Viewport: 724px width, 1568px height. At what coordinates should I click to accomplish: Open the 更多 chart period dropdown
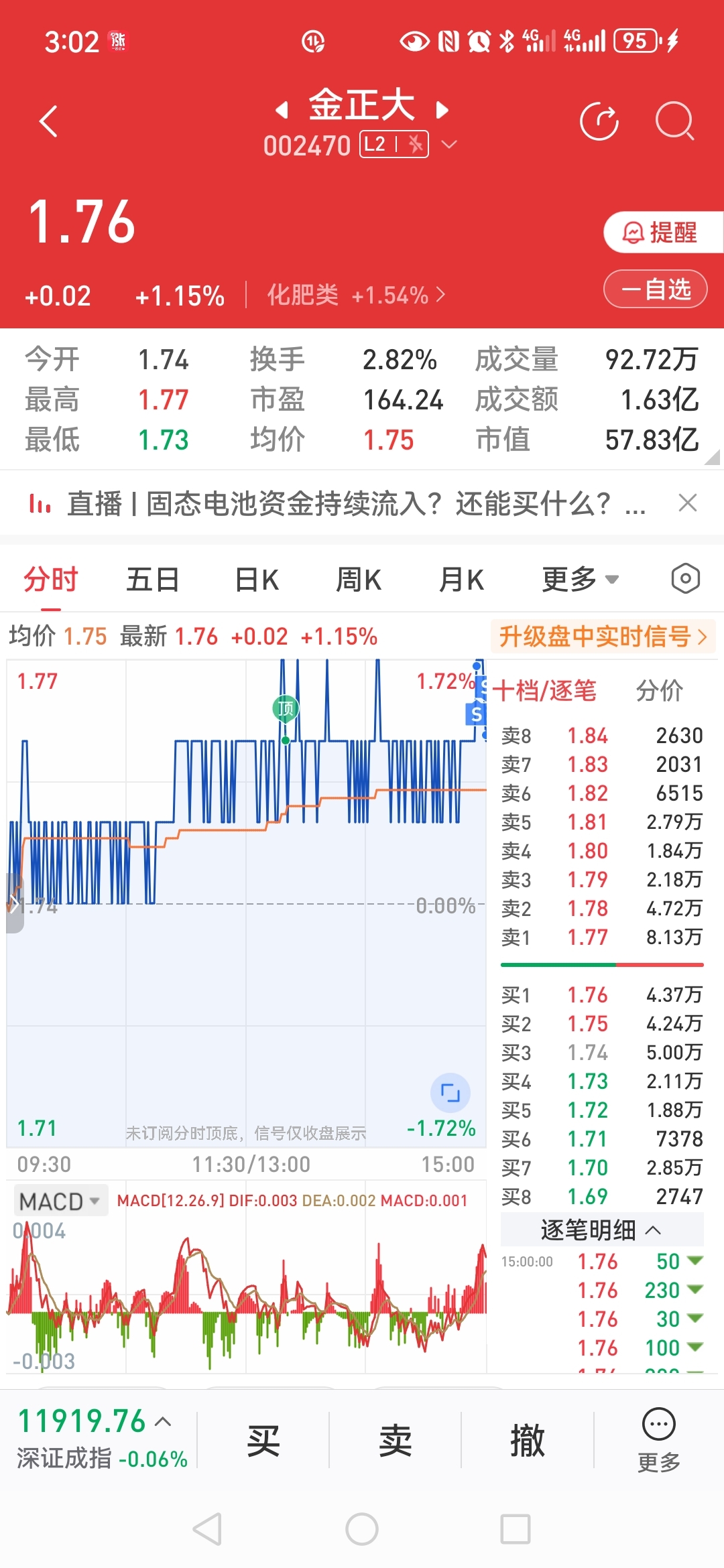pyautogui.click(x=580, y=580)
